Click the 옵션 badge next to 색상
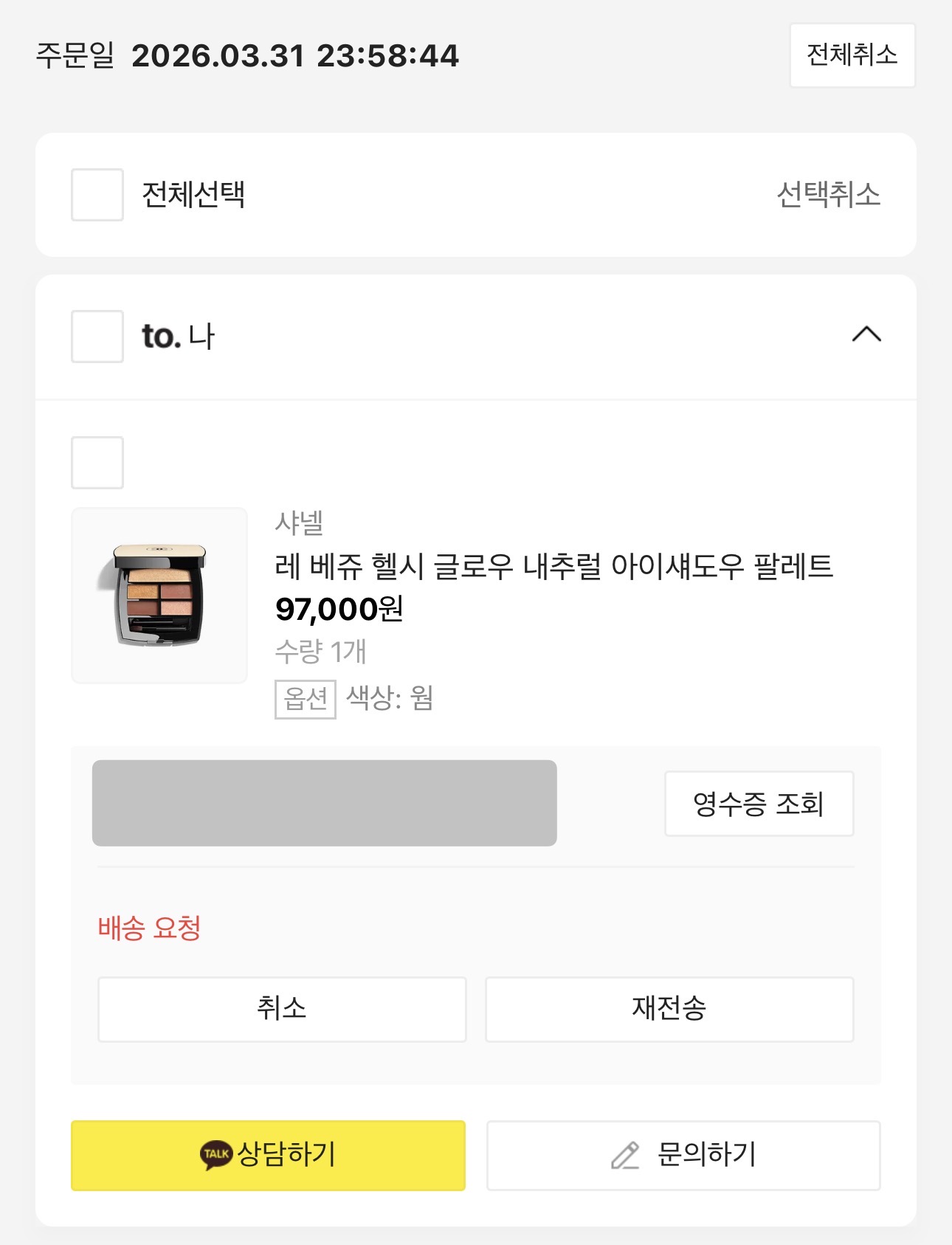The height and width of the screenshot is (1245, 952). [x=305, y=699]
